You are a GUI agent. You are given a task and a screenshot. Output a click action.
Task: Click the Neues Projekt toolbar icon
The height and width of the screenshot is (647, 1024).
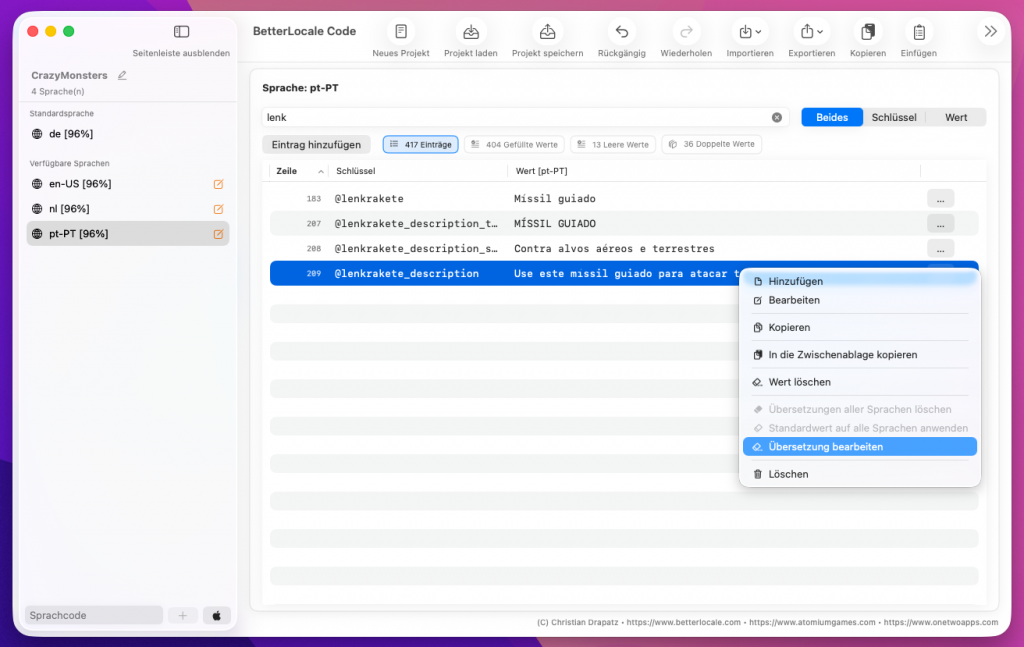[400, 32]
